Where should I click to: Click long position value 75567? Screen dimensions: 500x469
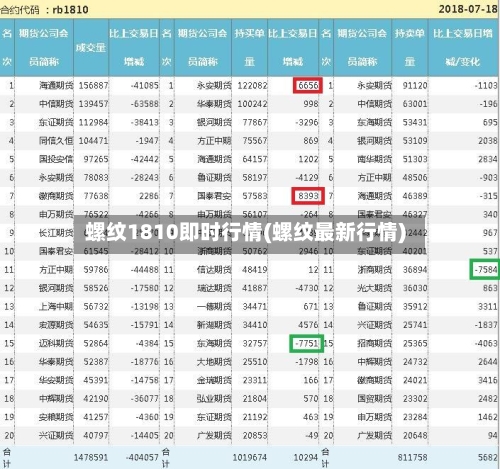pos(255,141)
